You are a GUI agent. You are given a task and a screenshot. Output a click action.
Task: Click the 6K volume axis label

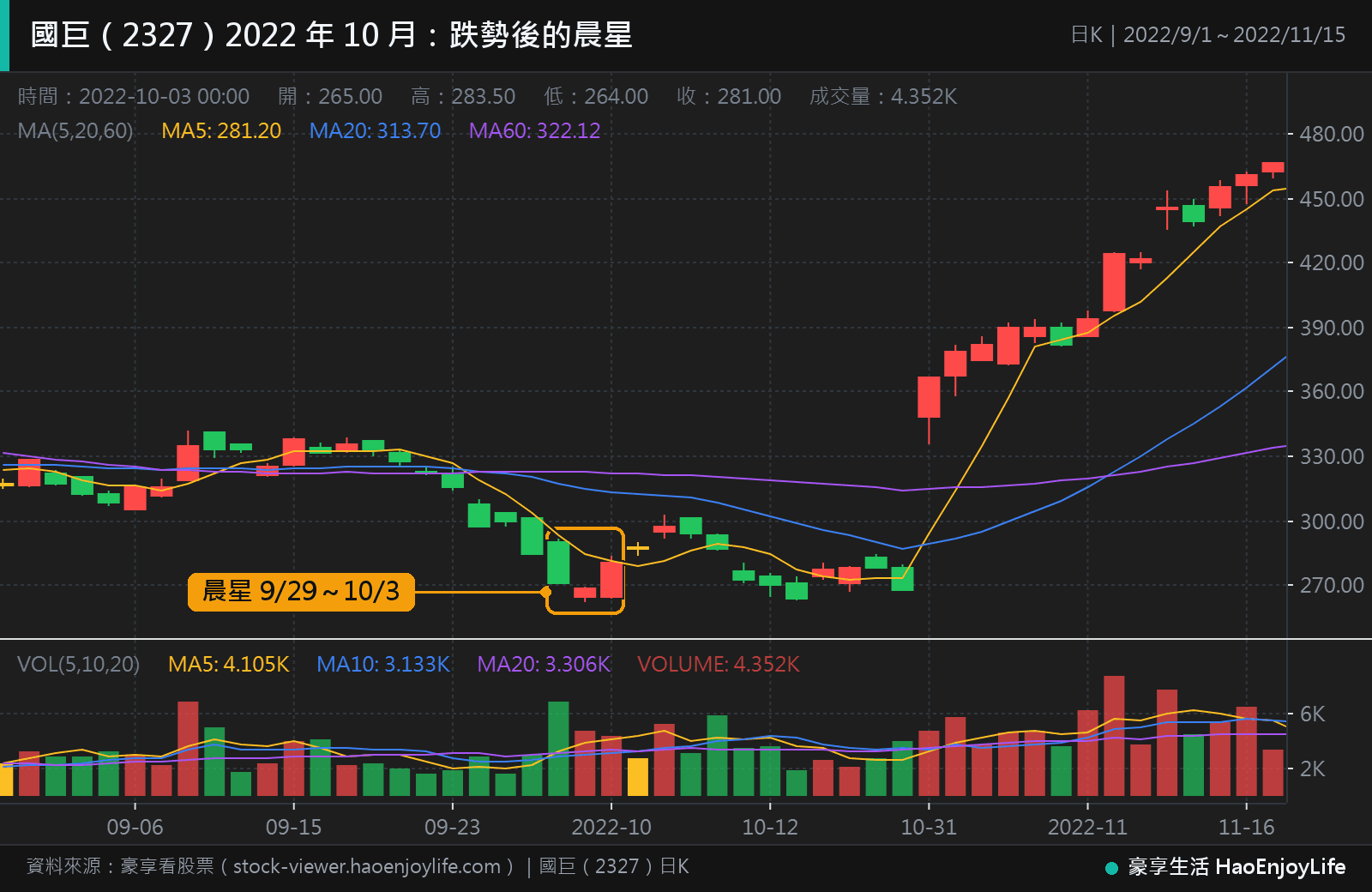(x=1312, y=714)
